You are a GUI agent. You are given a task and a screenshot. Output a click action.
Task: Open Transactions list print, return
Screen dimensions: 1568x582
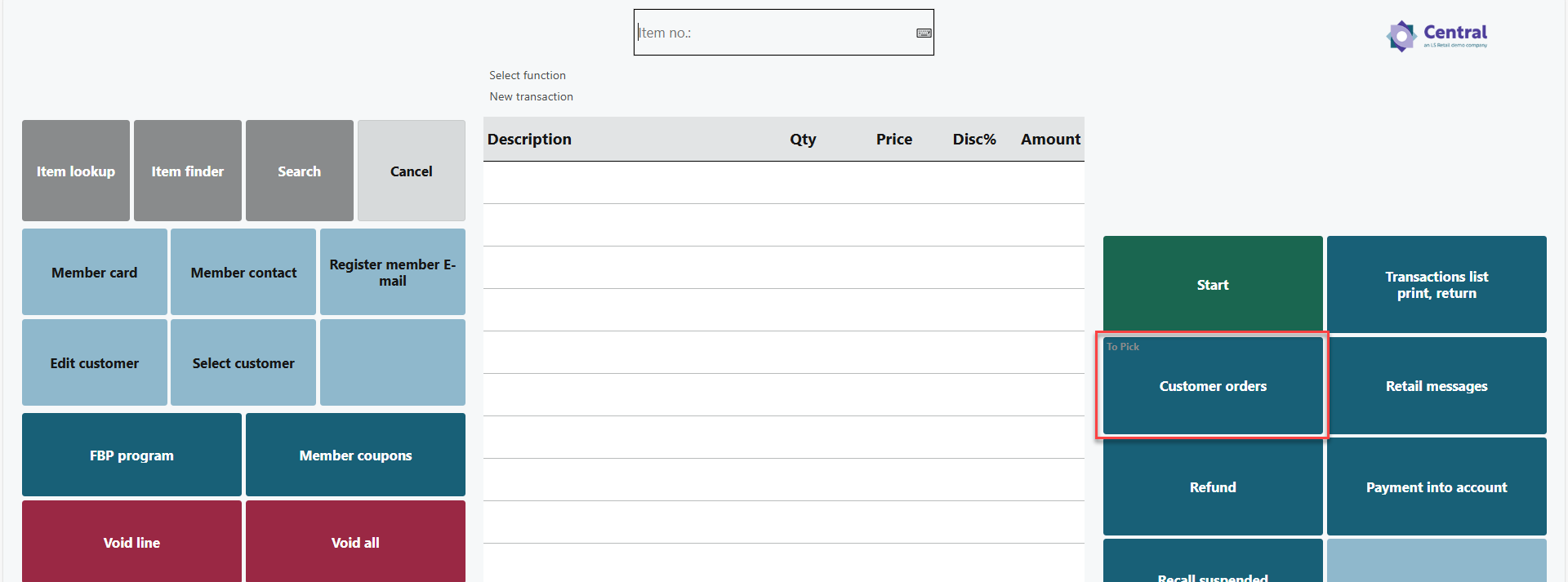pyautogui.click(x=1437, y=285)
